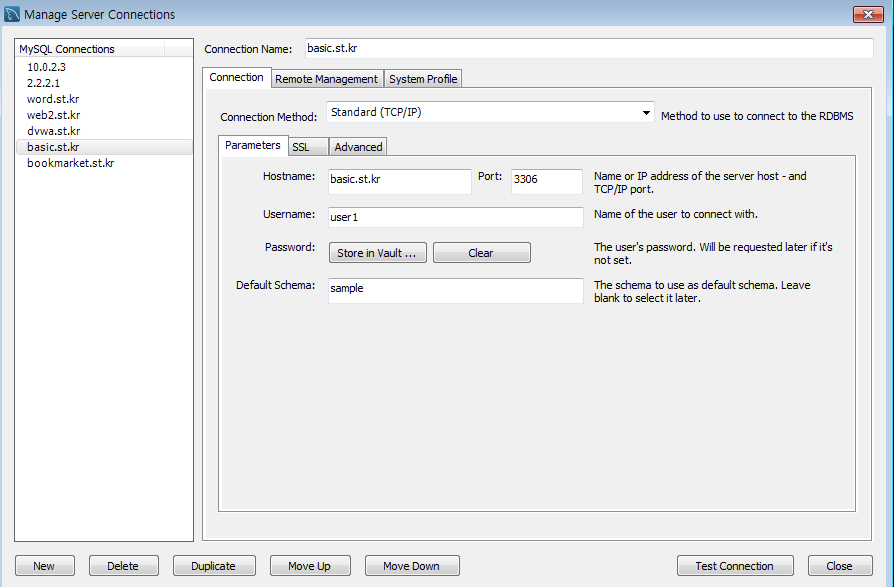The image size is (894, 587).
Task: Switch to the SSL sub-tab
Action: tap(308, 147)
